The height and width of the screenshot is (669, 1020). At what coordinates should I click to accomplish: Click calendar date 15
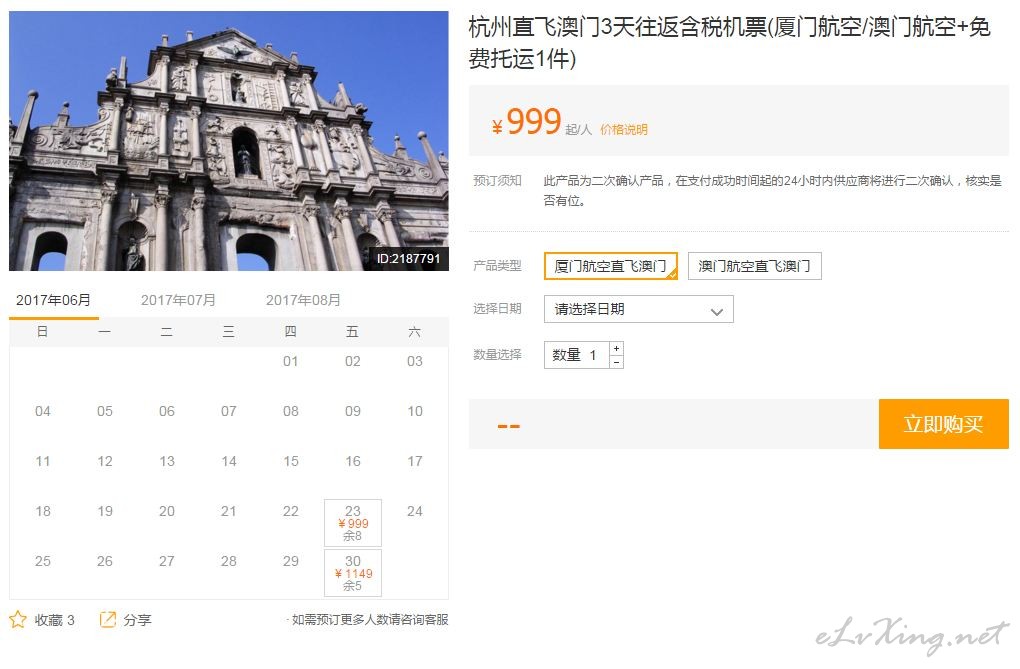click(291, 461)
